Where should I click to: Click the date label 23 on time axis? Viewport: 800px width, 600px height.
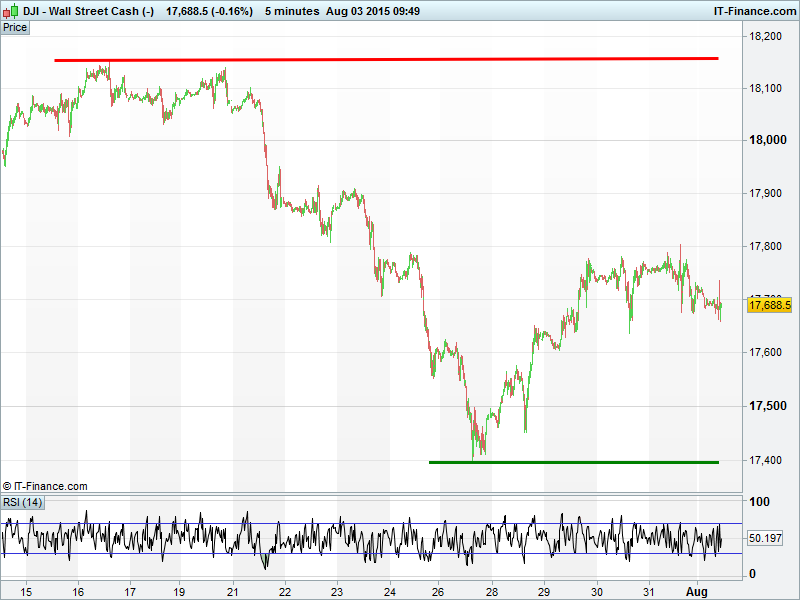coord(337,592)
